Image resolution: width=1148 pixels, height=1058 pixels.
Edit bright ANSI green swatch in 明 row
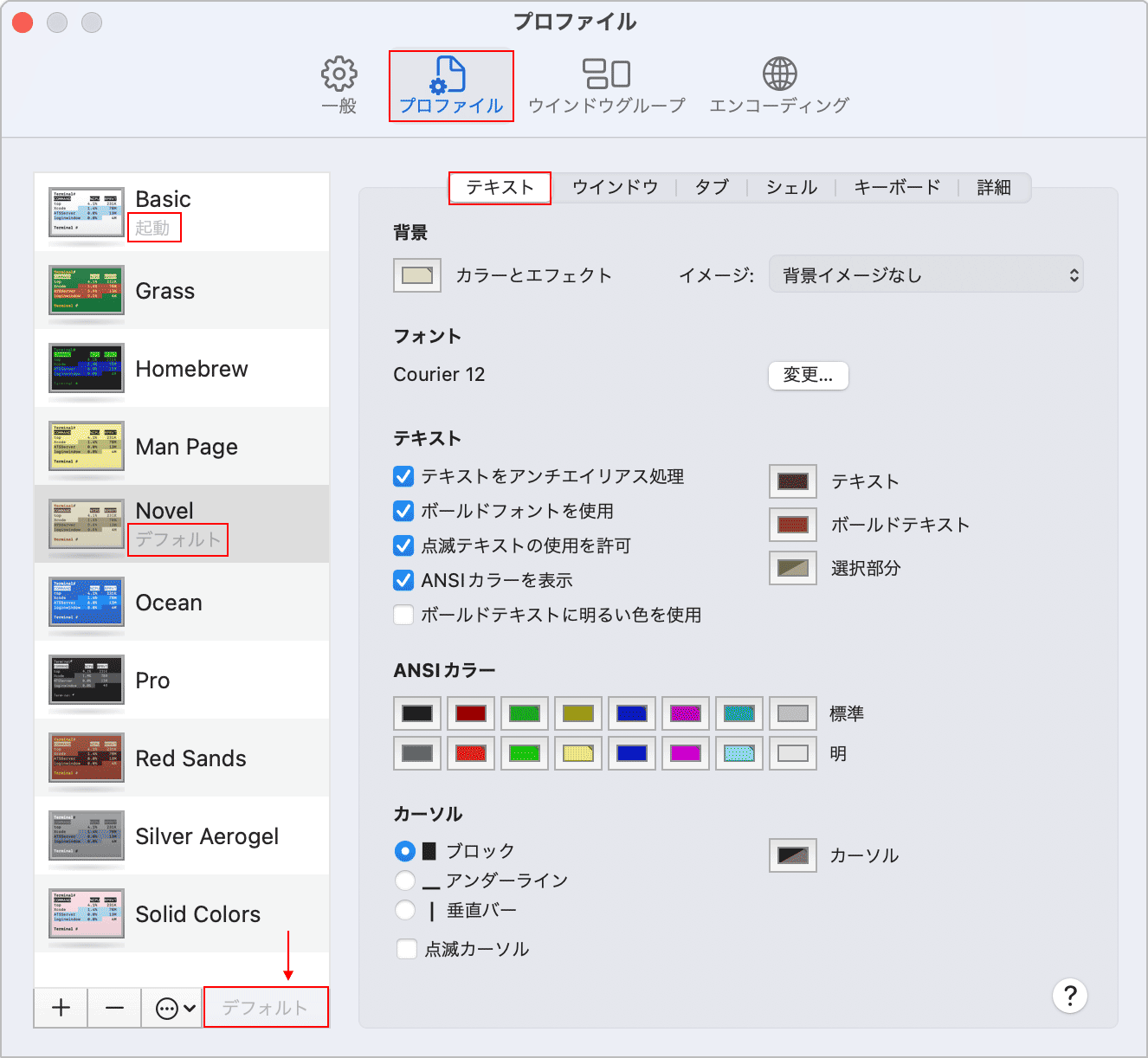coord(525,753)
